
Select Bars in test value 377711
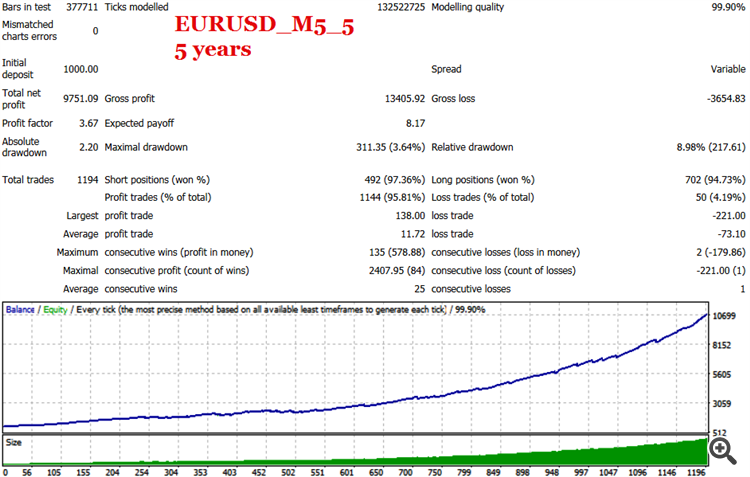coord(82,7)
